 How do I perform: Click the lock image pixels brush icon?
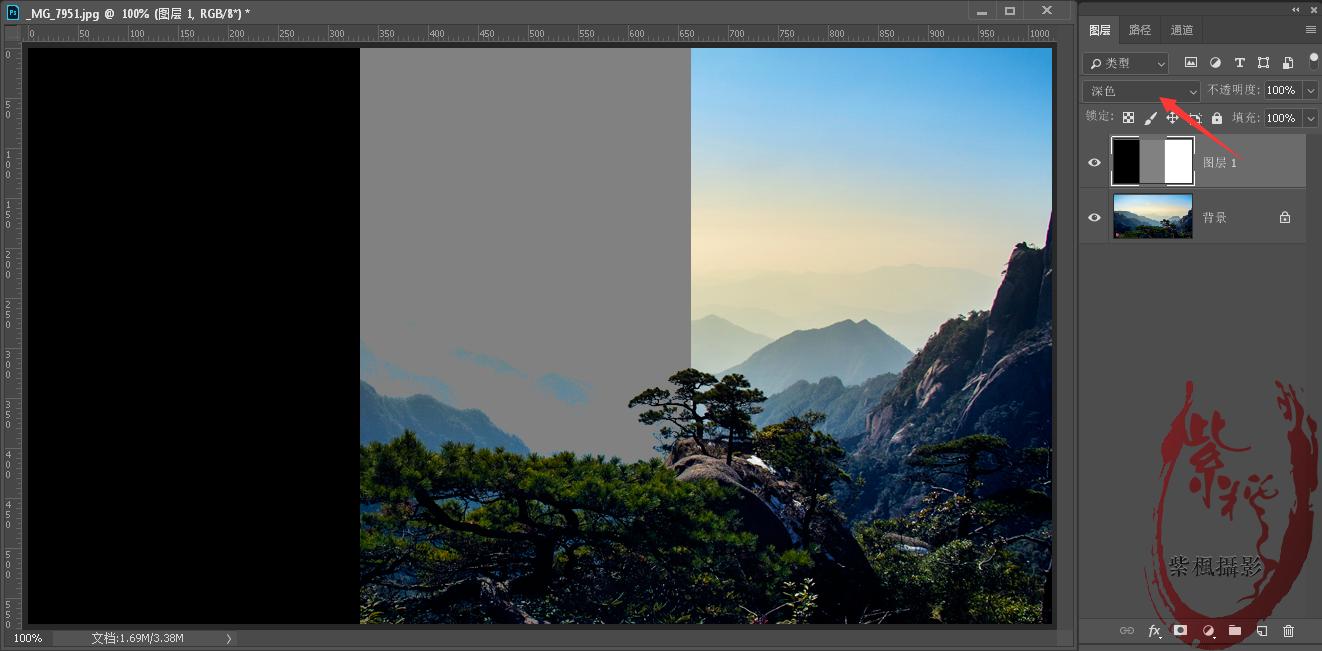coord(1150,118)
